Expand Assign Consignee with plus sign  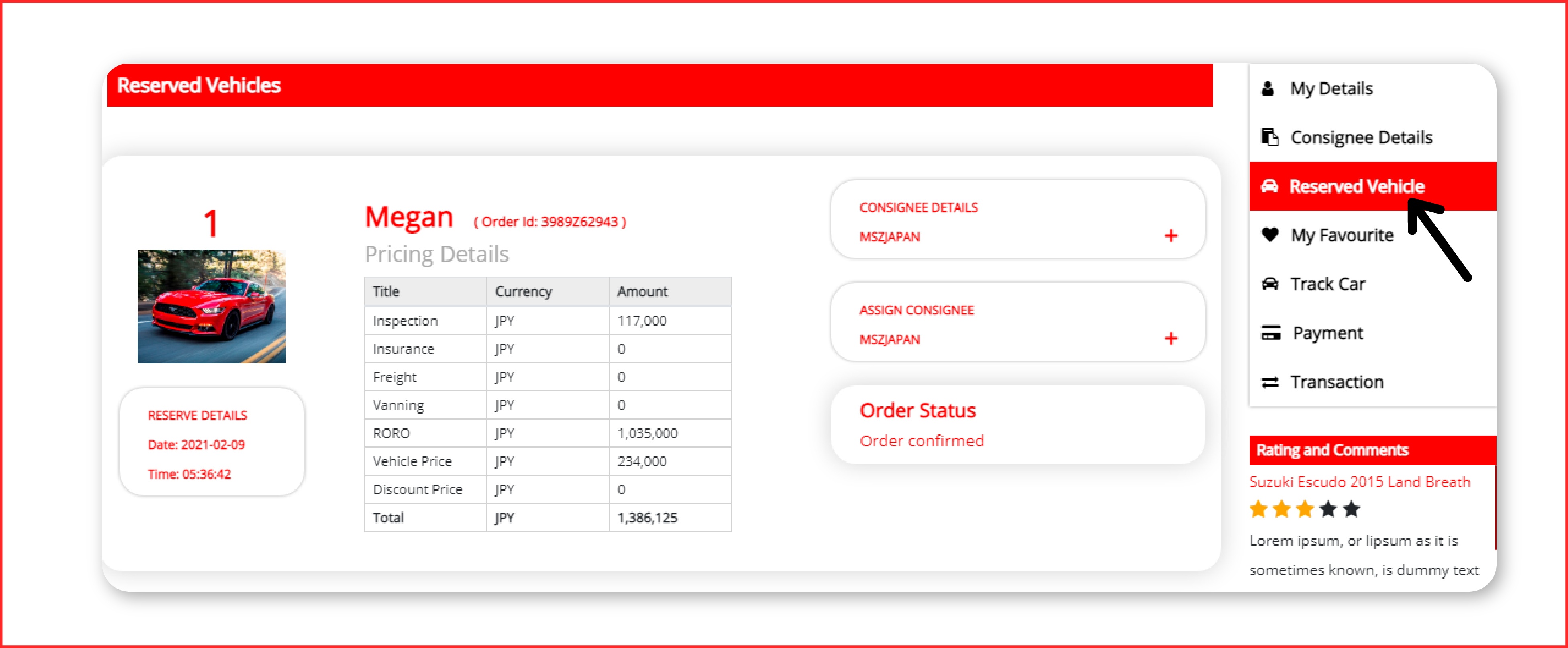(1170, 339)
